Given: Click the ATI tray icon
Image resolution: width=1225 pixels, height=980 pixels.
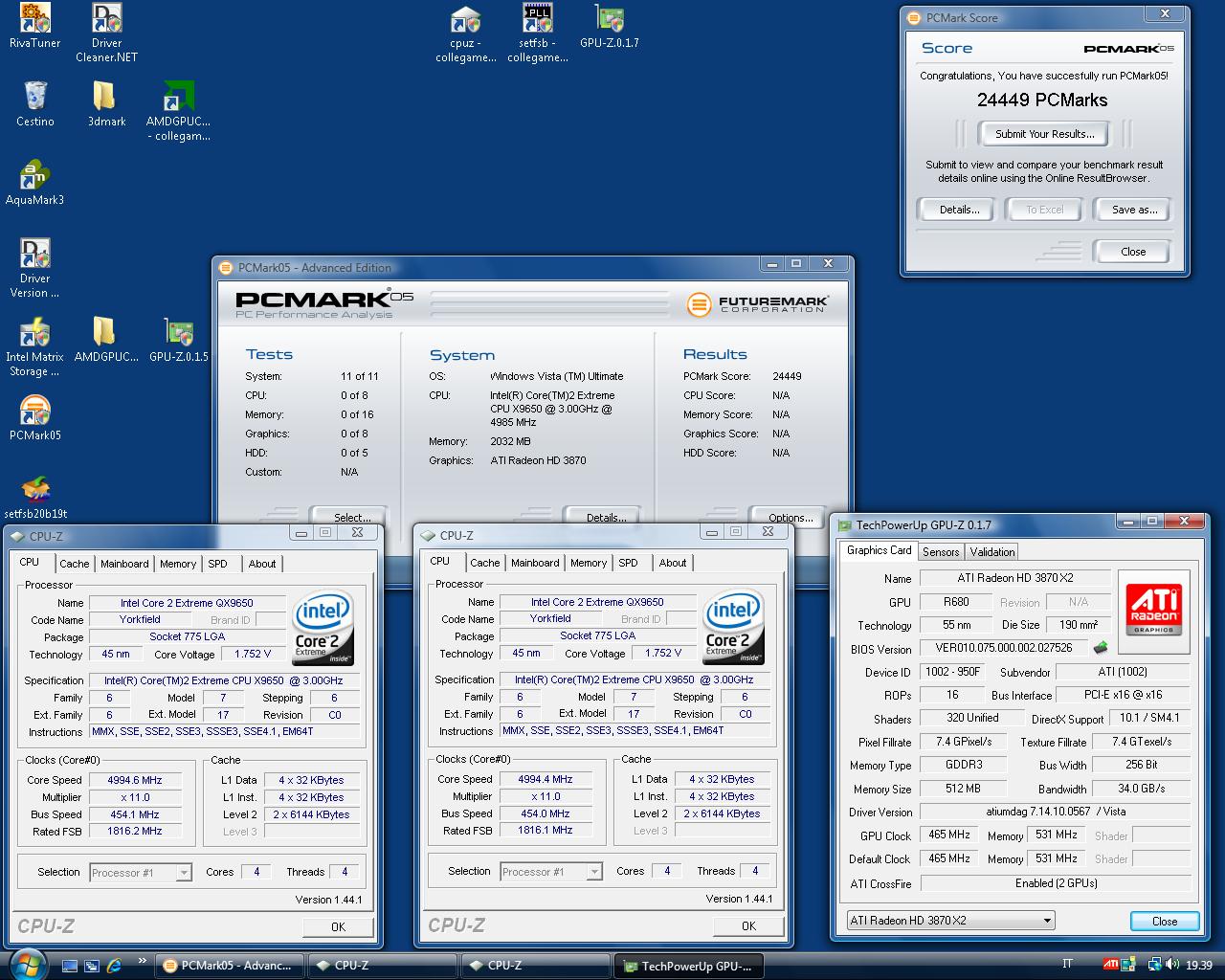Looking at the screenshot, I should [x=1110, y=965].
